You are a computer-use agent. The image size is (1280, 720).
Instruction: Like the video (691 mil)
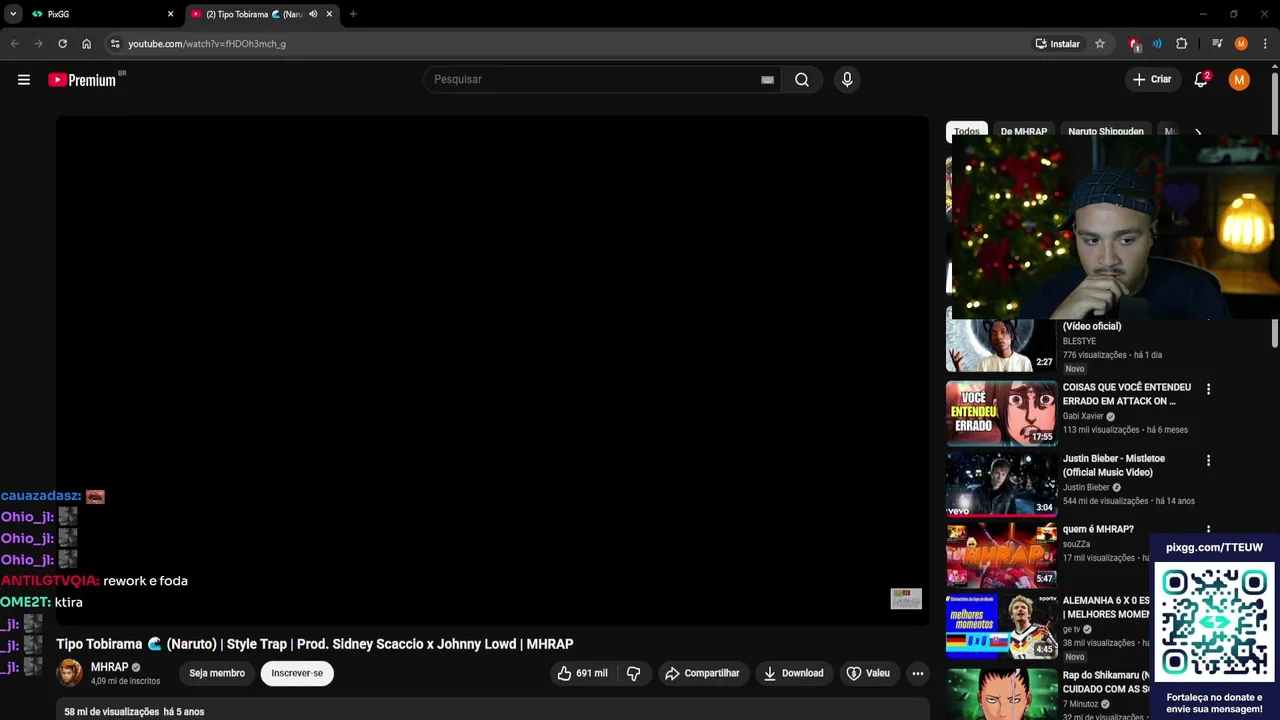pos(583,673)
